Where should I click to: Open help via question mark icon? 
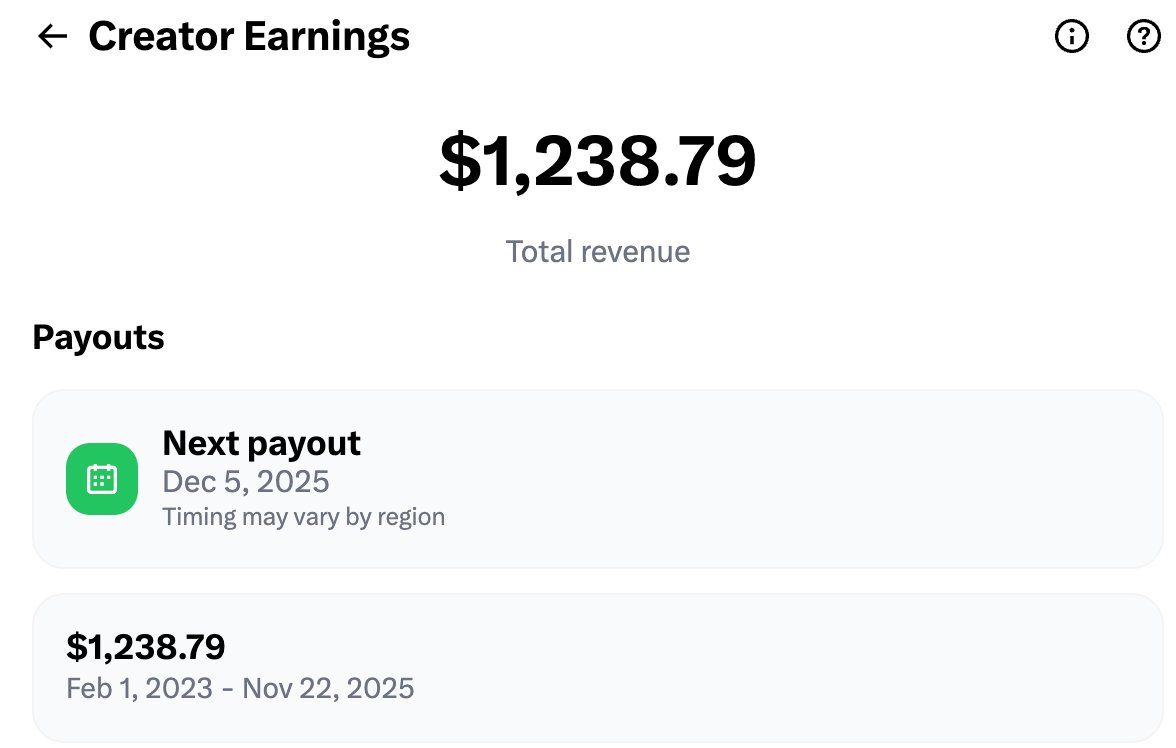point(1143,37)
